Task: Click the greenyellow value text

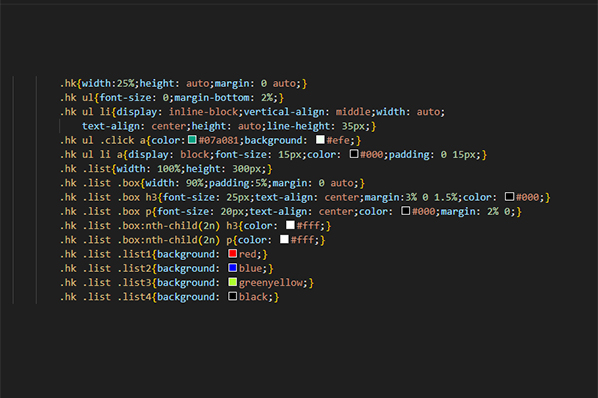Action: pos(271,283)
